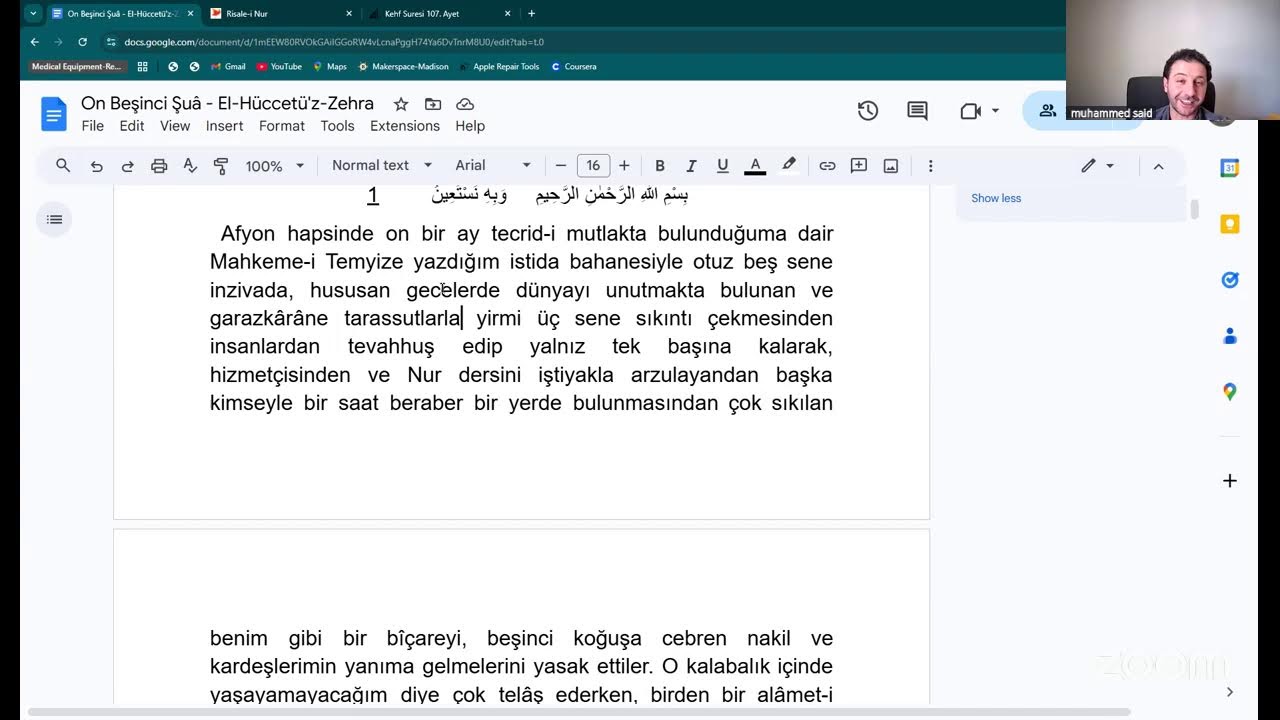Check cloud save status icon
The image size is (1280, 720).
coord(465,104)
